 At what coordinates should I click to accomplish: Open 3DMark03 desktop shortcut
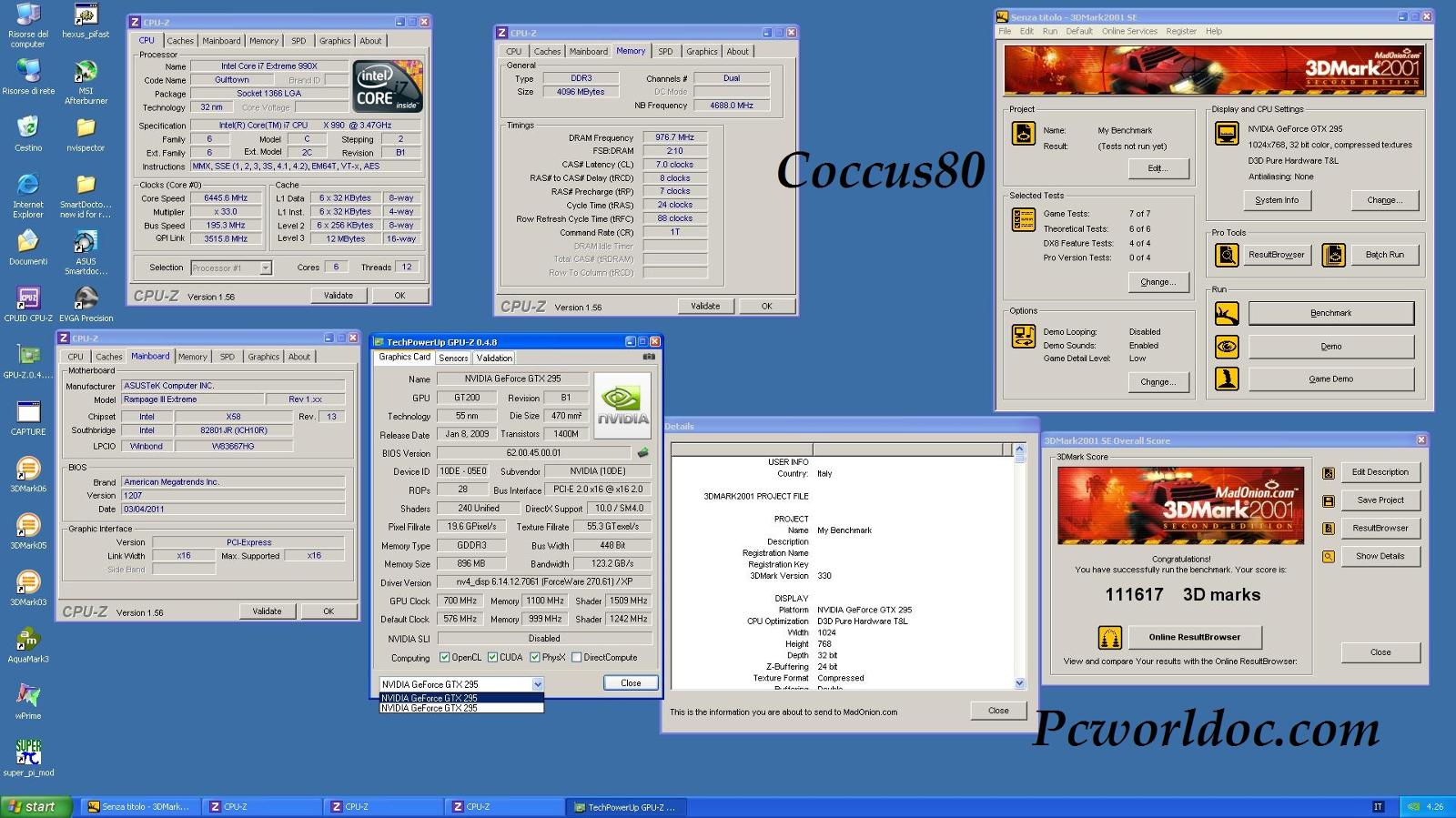coord(28,588)
